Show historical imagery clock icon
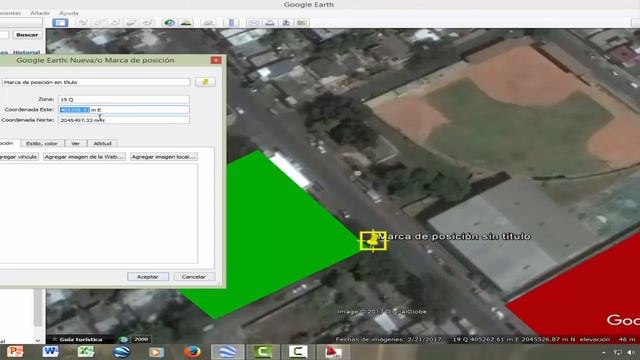This screenshot has width=640, height=360. (169, 22)
